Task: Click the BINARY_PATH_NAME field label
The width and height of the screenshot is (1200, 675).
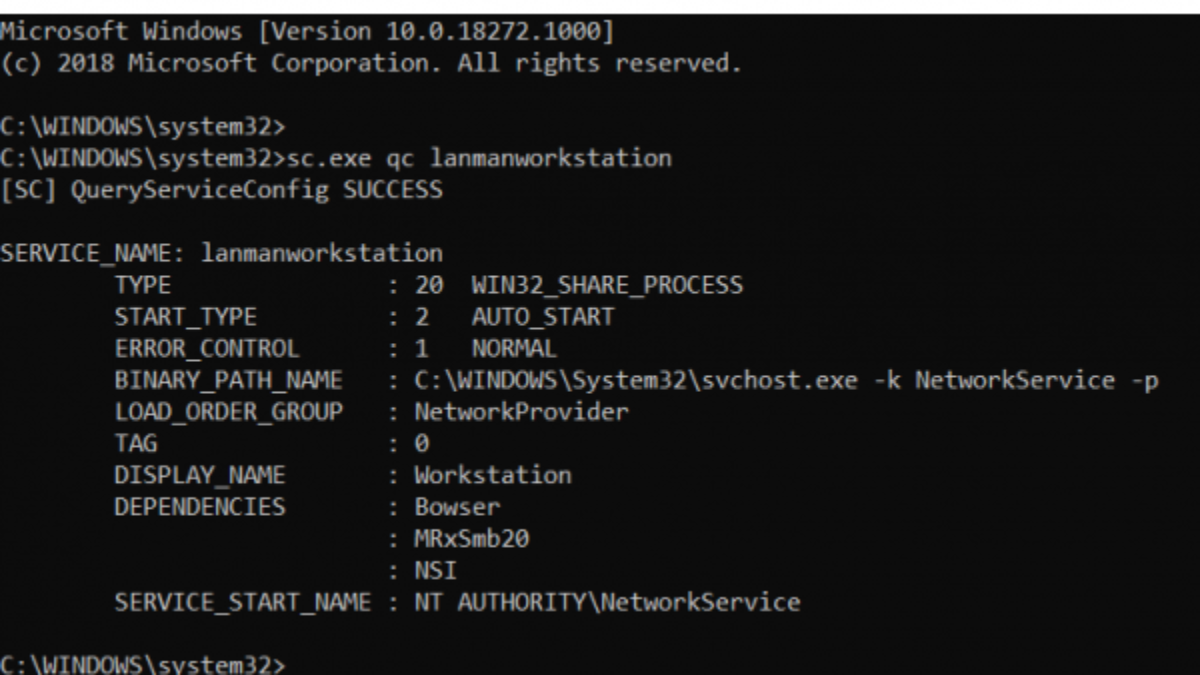Action: point(228,381)
